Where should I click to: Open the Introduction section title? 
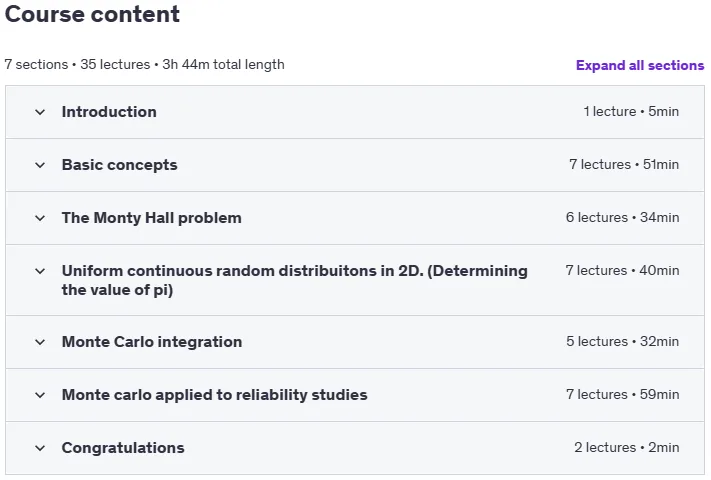coord(109,112)
